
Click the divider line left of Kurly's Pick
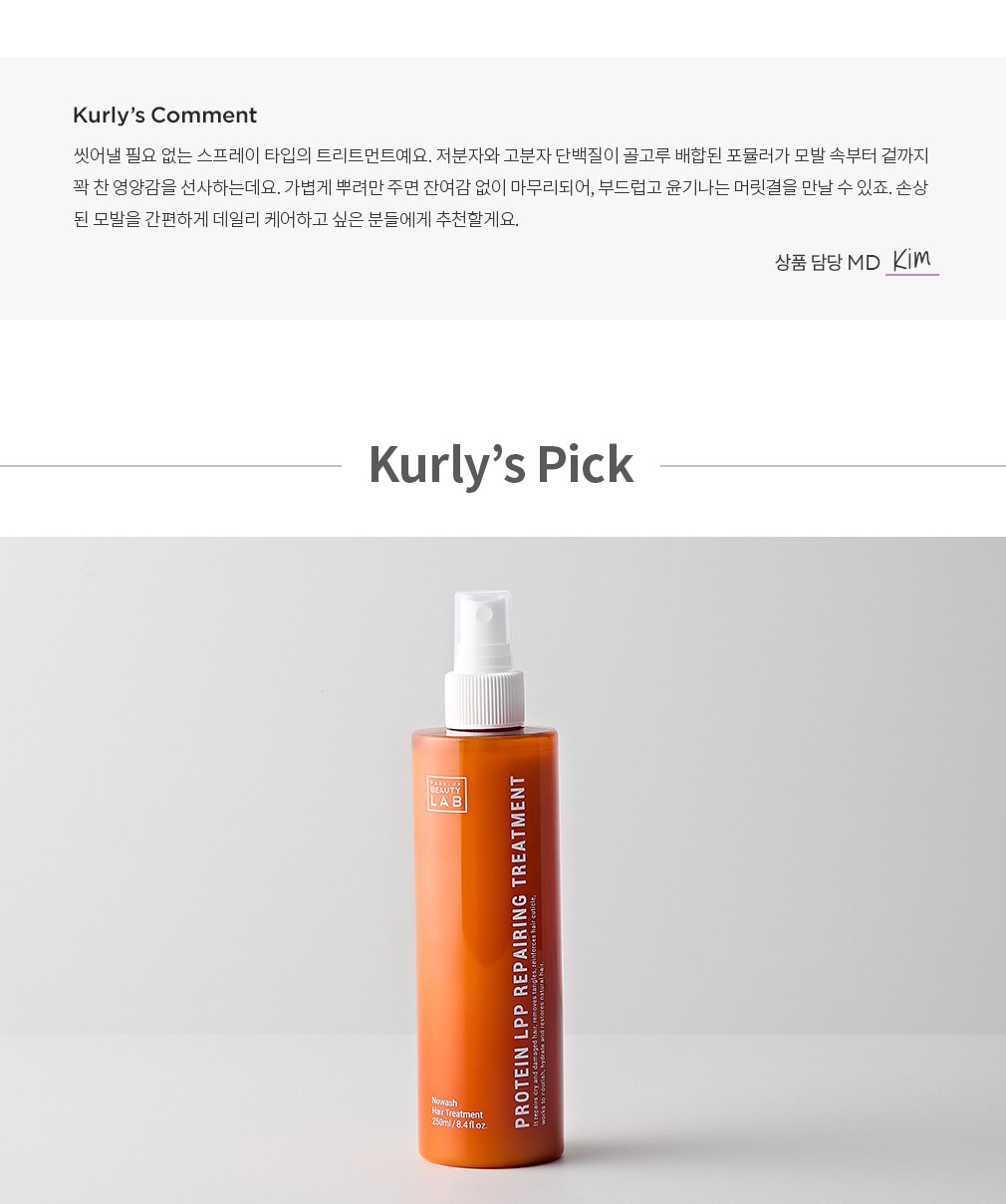(x=170, y=465)
